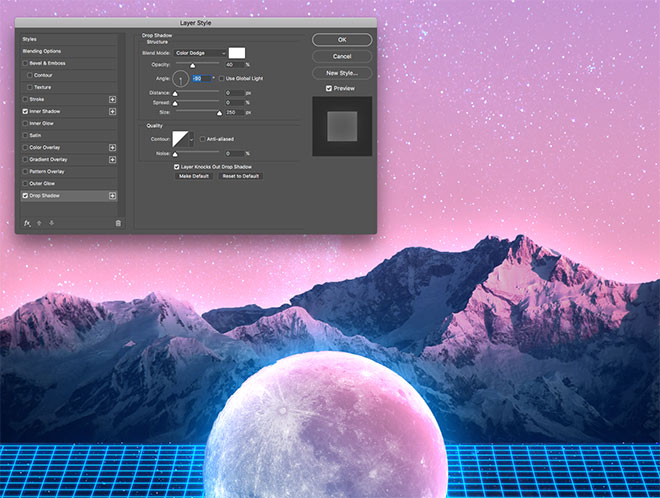Click the Spread value field
660x498 pixels.
tap(235, 103)
